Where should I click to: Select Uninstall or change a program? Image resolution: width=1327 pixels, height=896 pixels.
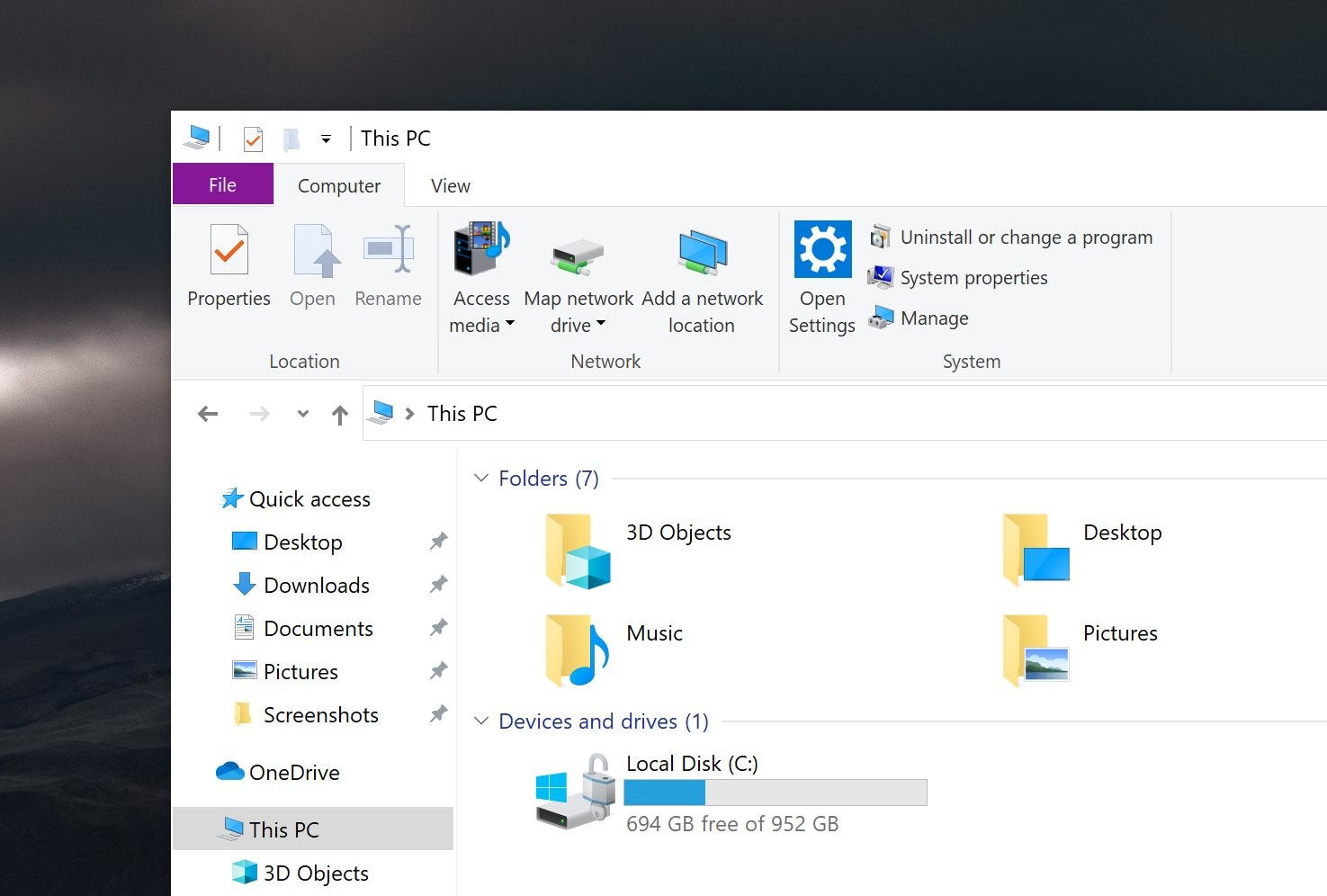(1009, 237)
